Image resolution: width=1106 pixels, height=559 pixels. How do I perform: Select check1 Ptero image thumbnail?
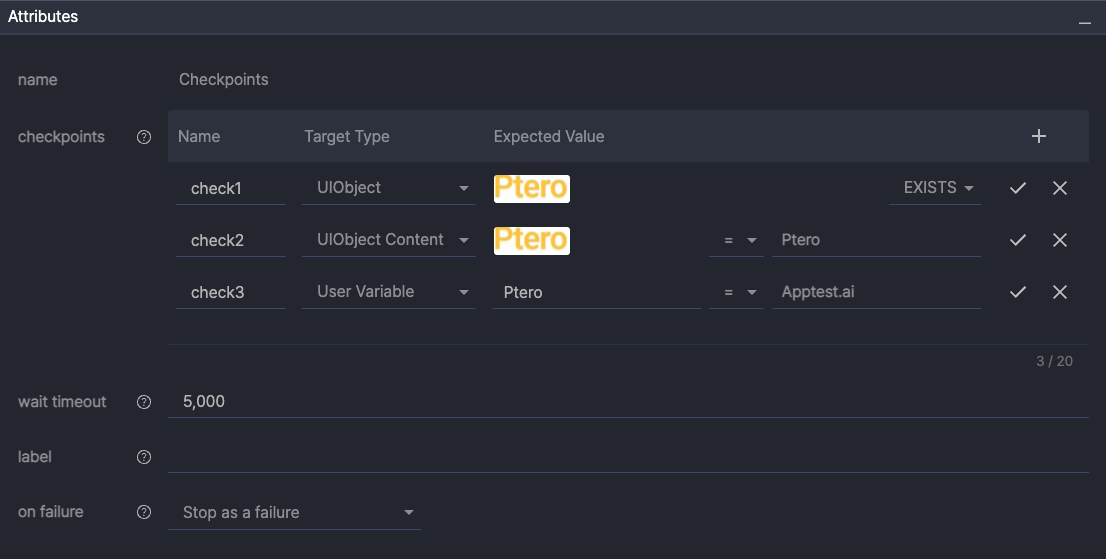pos(531,188)
